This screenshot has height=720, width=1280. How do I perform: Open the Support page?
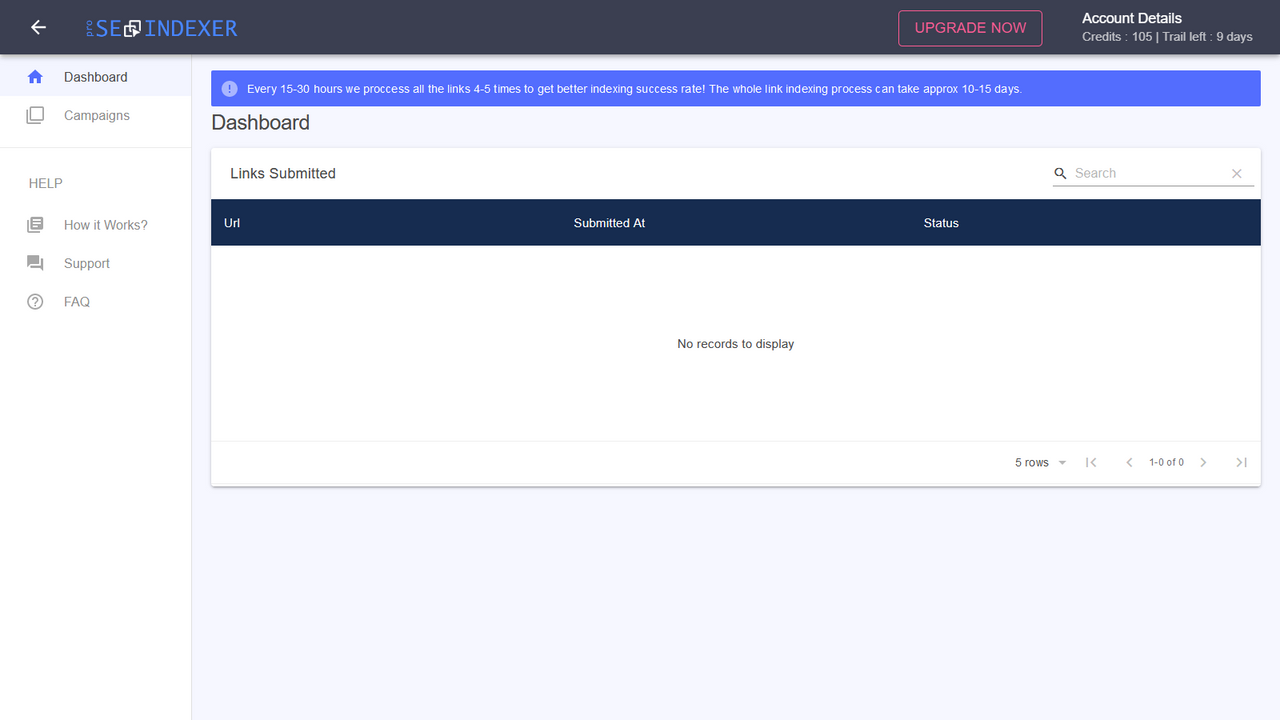95,263
